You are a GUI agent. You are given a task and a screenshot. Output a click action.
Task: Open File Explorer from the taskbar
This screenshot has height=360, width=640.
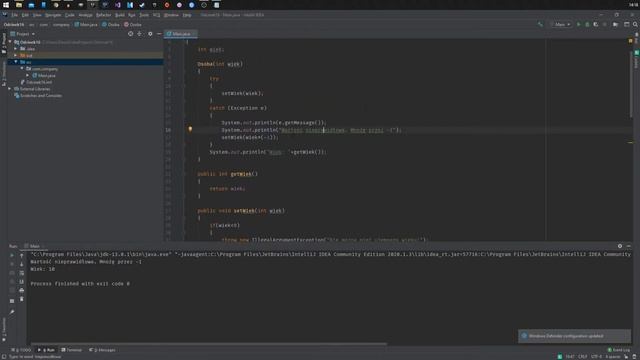coord(19,5)
